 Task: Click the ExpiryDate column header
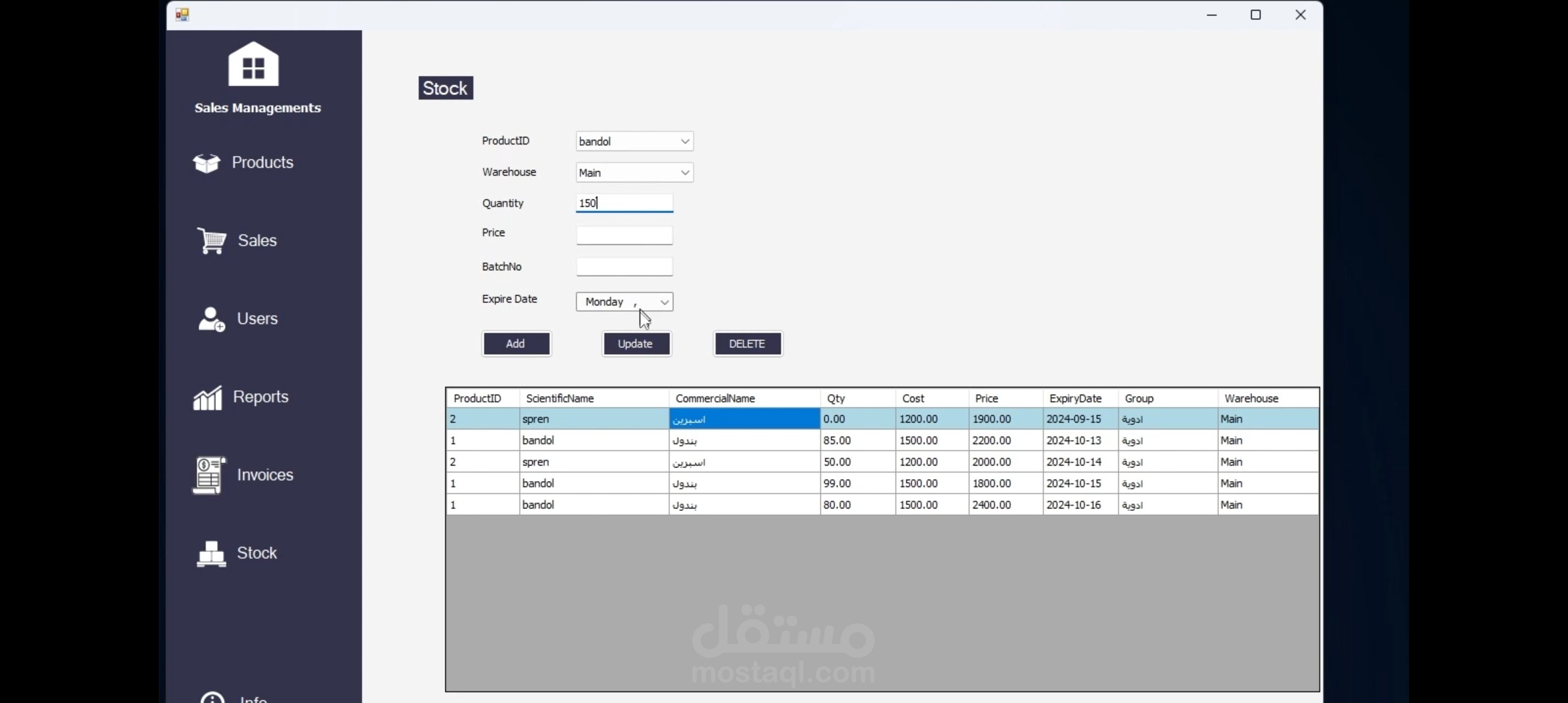point(1075,398)
